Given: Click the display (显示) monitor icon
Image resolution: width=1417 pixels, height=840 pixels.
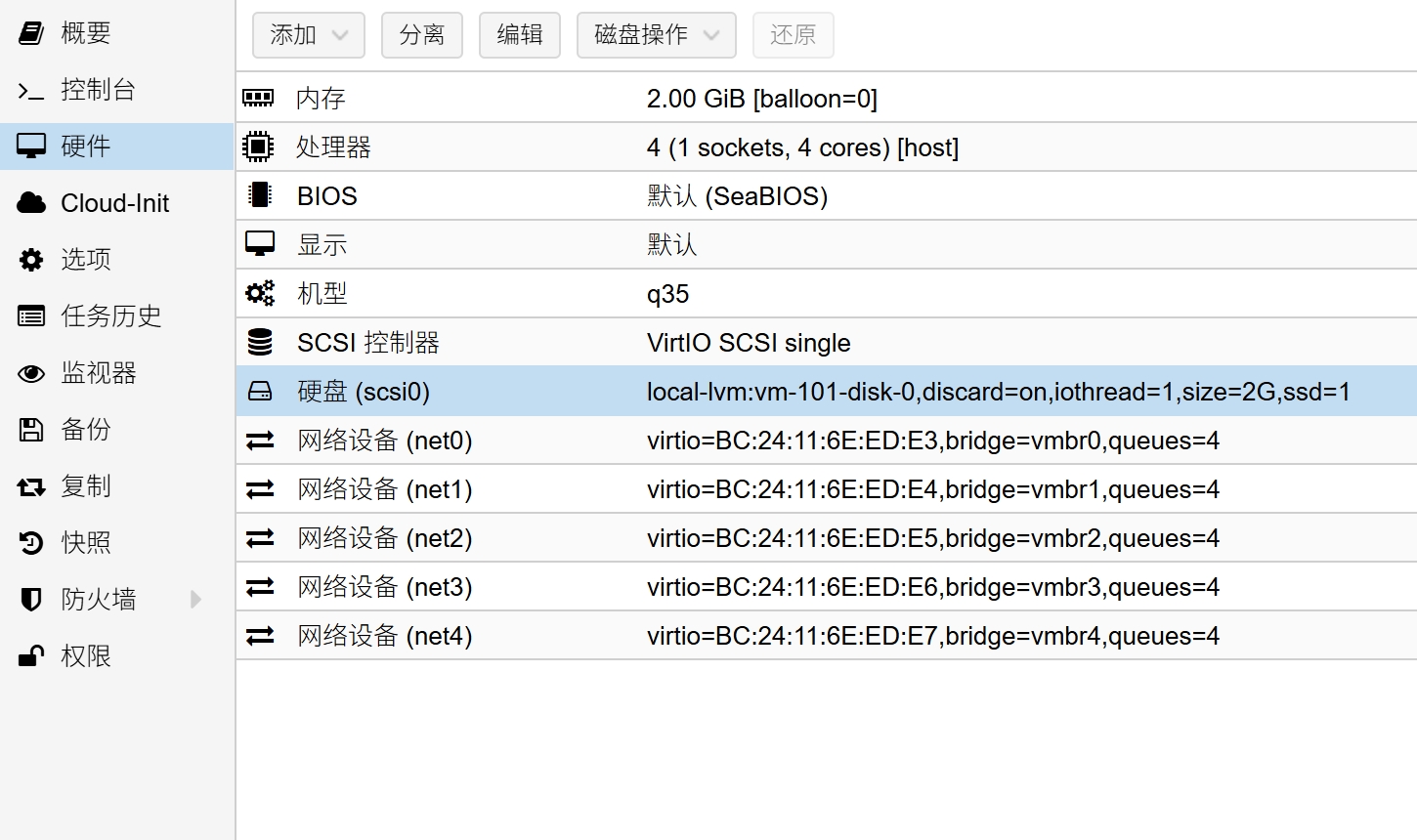Looking at the screenshot, I should coord(260,244).
